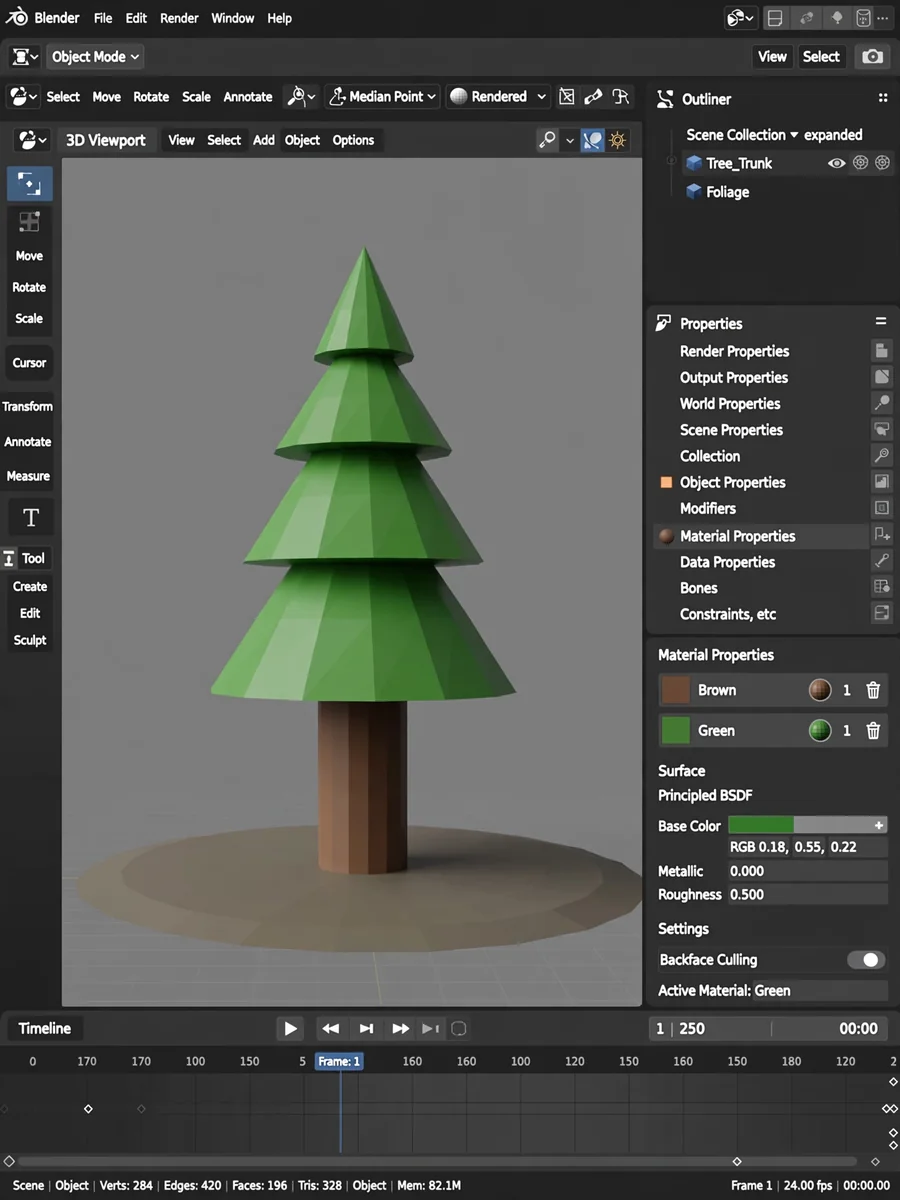Click the icon left of Tool label
Image resolution: width=900 pixels, height=1200 pixels.
point(9,558)
